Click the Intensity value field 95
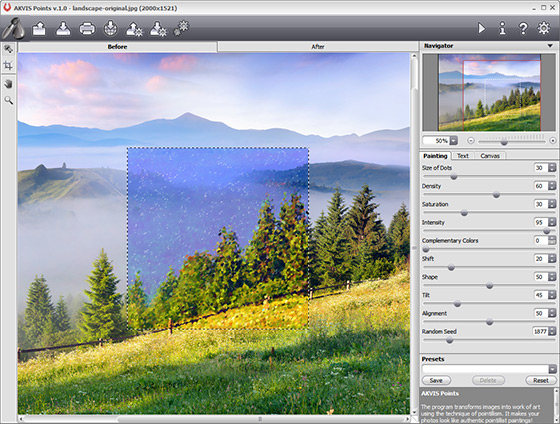The height and width of the screenshot is (424, 560). point(541,222)
